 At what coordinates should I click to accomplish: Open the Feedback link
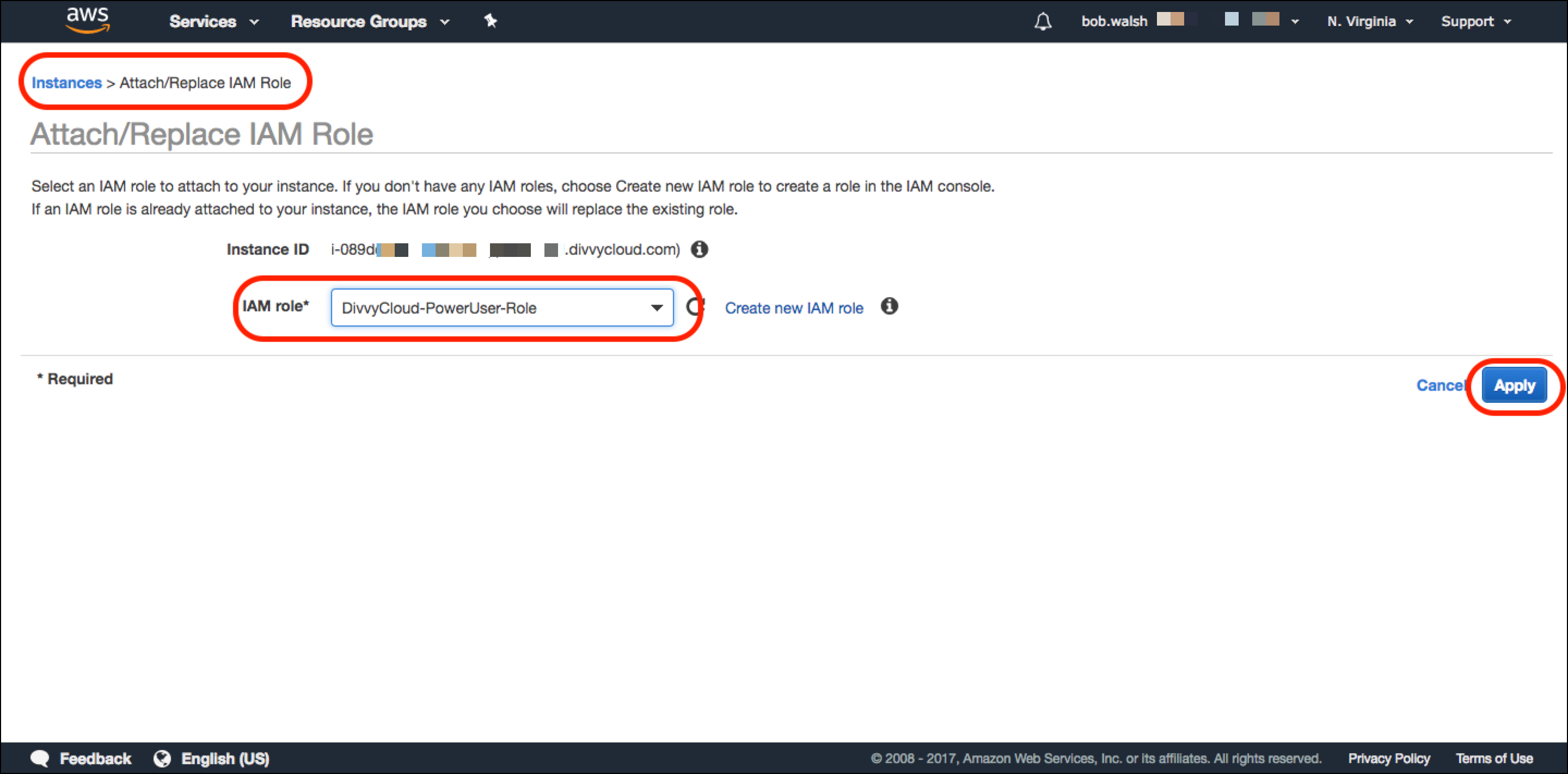tap(96, 759)
